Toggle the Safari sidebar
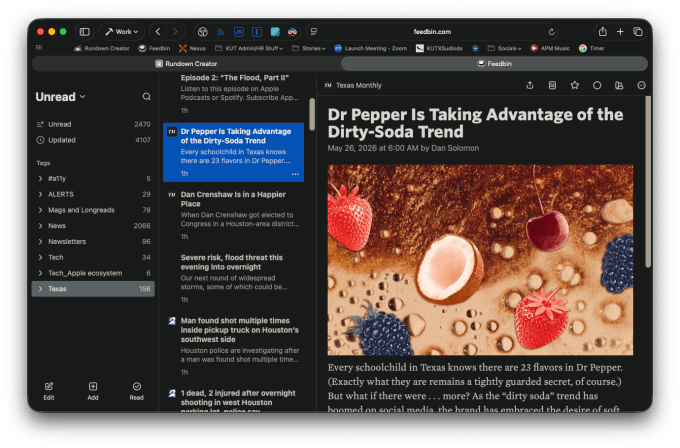The width and height of the screenshot is (680, 448). click(85, 32)
